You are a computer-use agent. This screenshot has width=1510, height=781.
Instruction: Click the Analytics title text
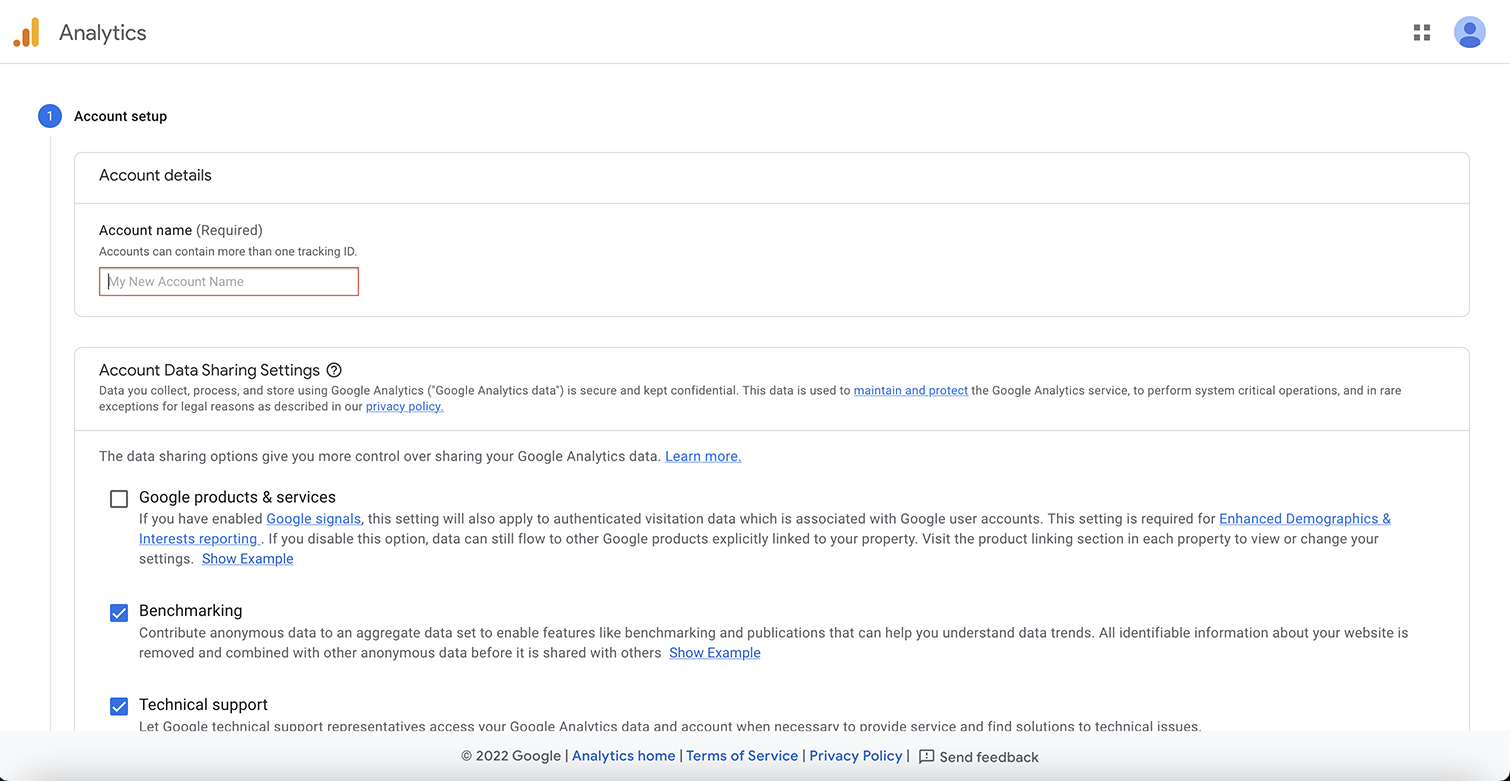tap(103, 33)
